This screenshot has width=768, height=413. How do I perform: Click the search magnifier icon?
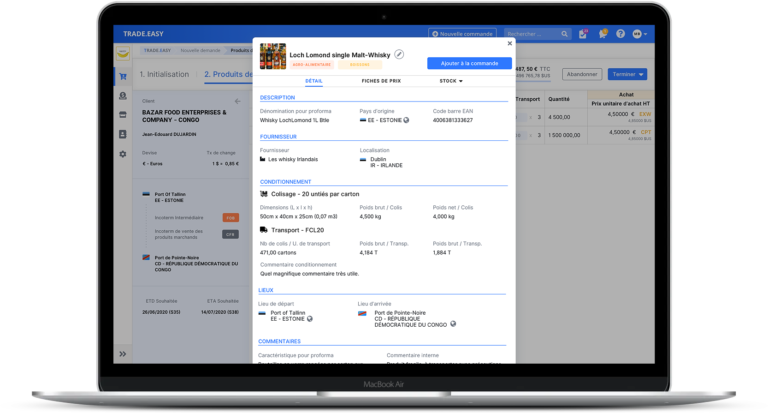tap(564, 34)
